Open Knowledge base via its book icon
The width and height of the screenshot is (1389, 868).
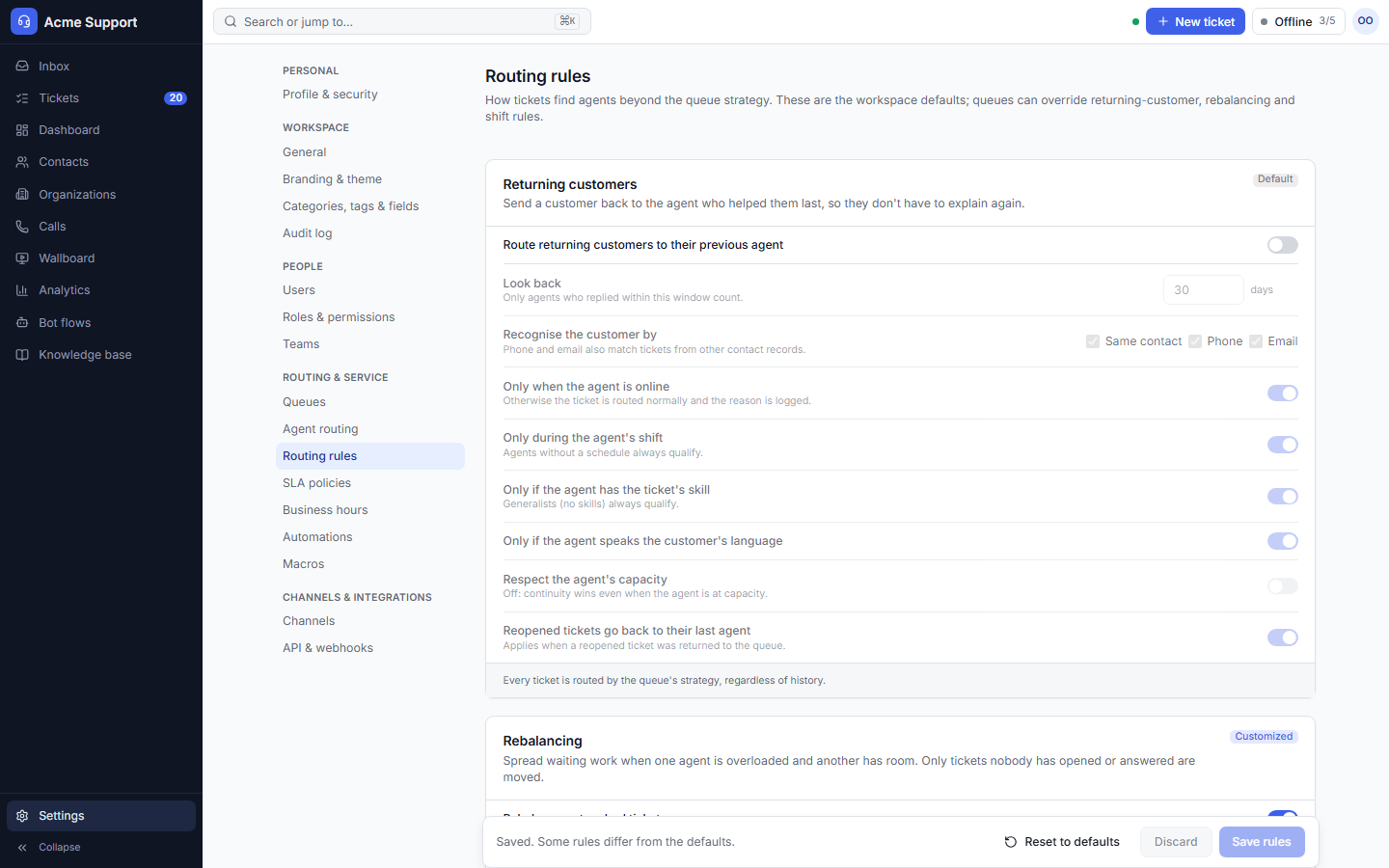[x=22, y=355]
